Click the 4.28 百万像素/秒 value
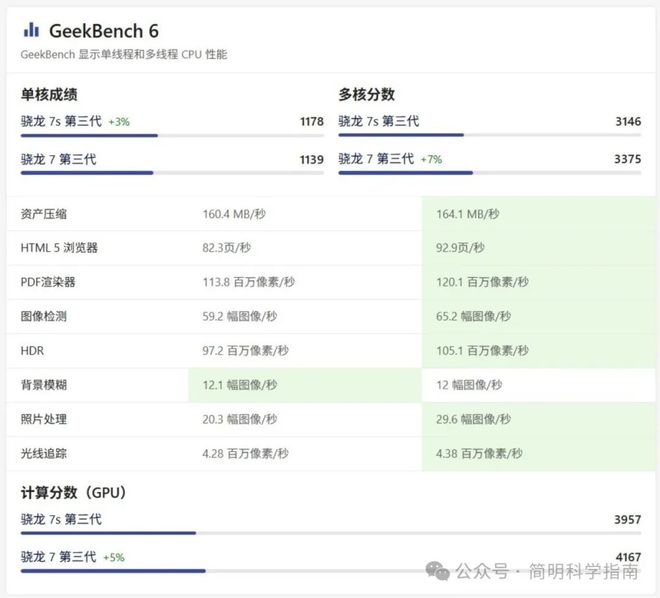 [x=245, y=454]
